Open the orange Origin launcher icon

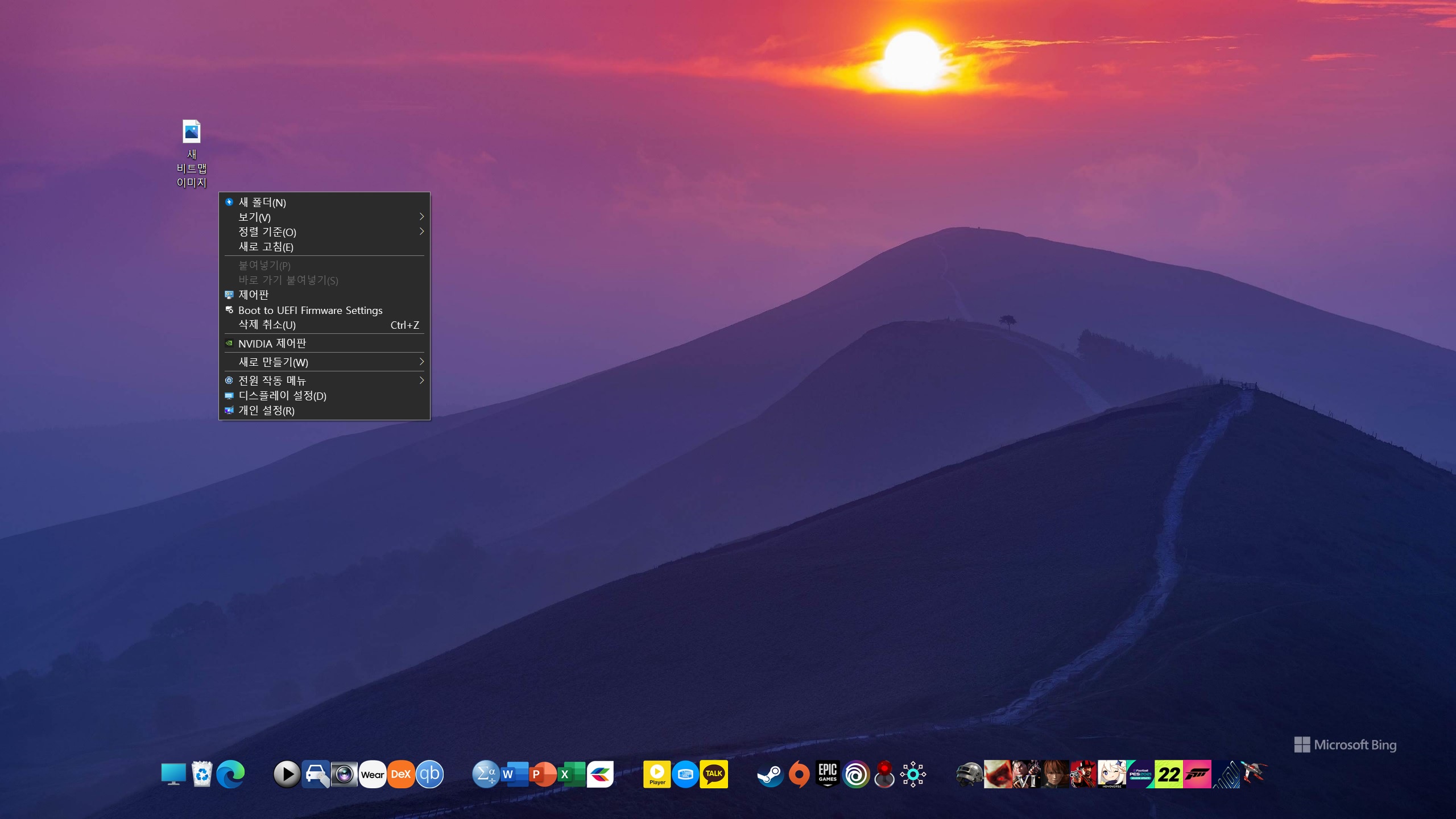(799, 774)
